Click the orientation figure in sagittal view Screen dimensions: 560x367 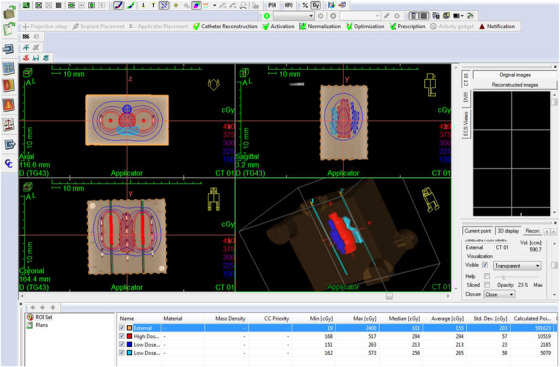430,85
